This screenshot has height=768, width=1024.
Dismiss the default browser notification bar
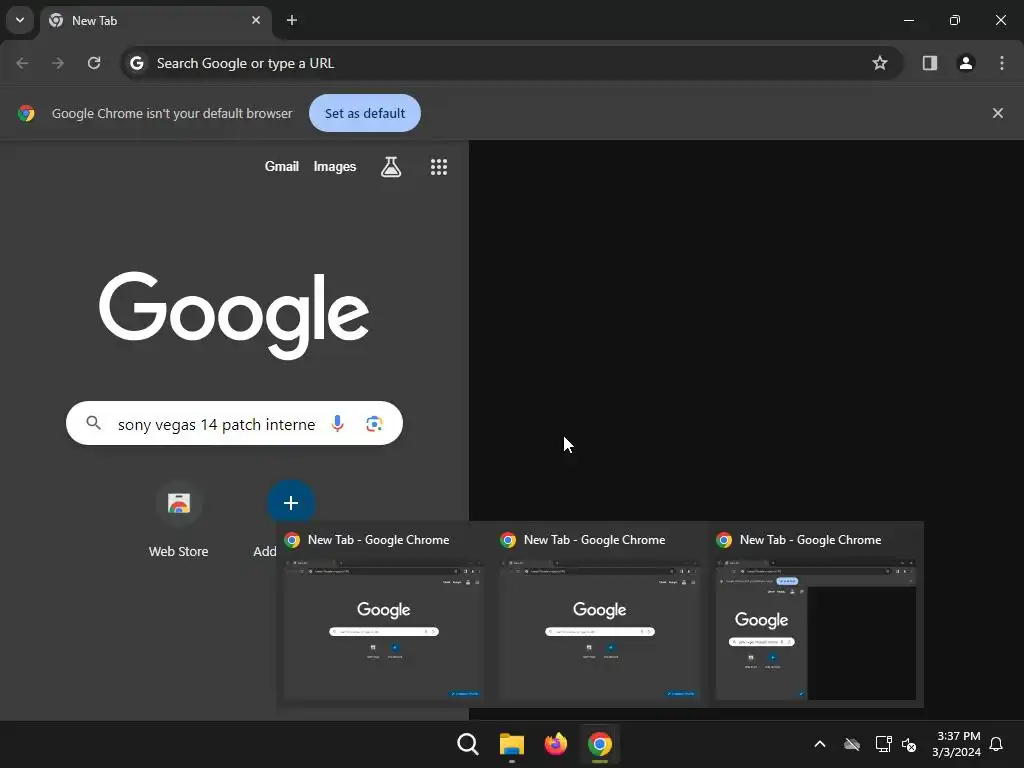(998, 113)
